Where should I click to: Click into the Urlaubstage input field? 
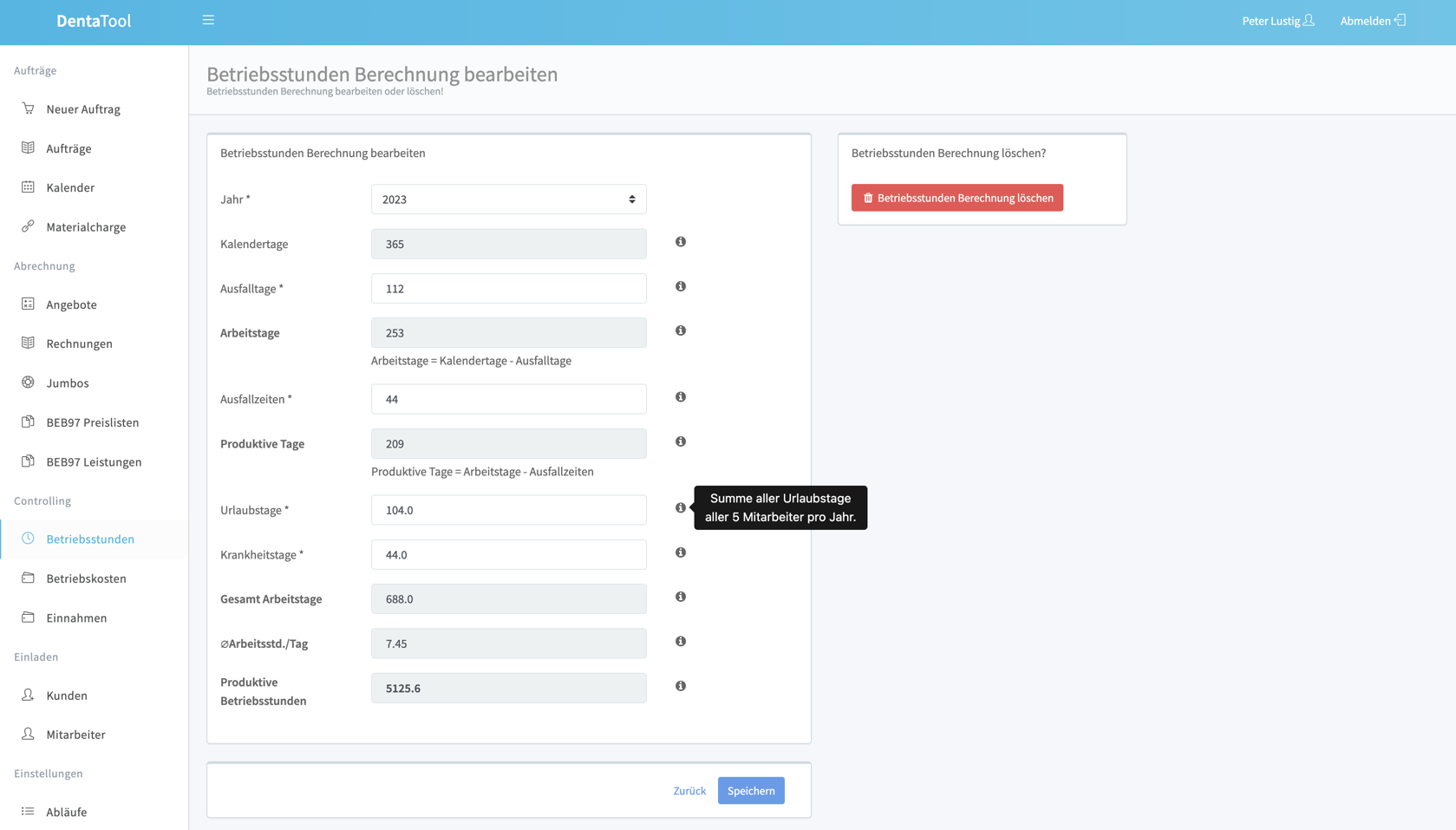coord(508,510)
